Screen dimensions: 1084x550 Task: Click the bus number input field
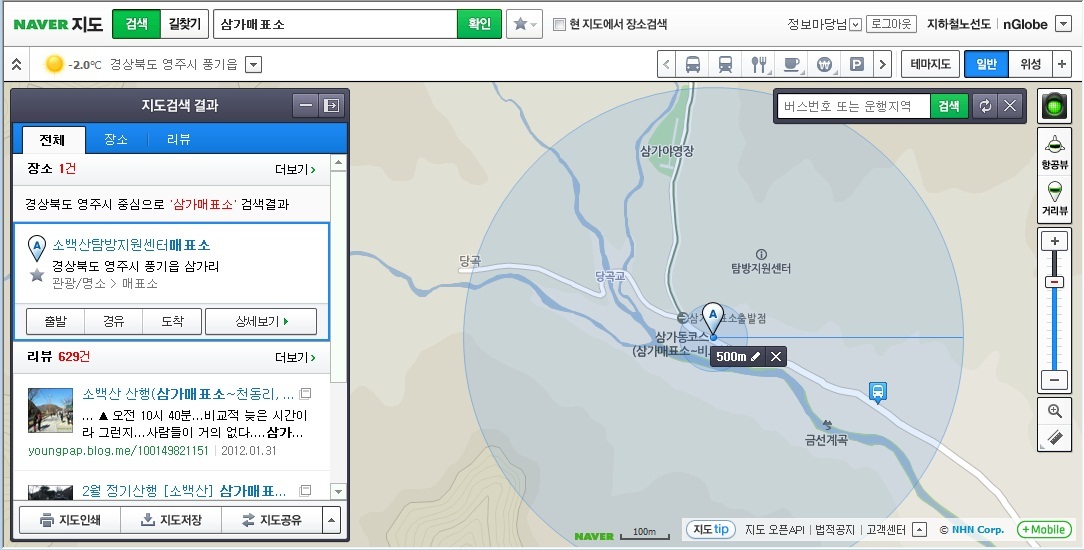[x=854, y=106]
